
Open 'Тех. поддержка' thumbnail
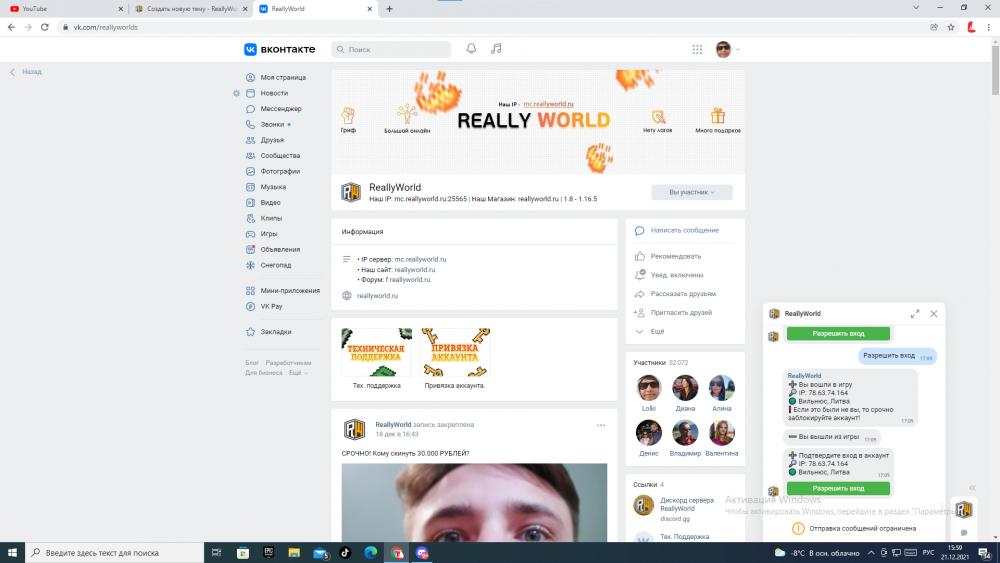click(x=376, y=353)
